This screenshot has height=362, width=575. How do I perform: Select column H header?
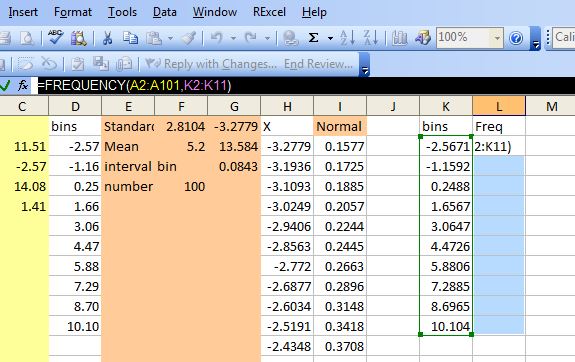pyautogui.click(x=287, y=106)
